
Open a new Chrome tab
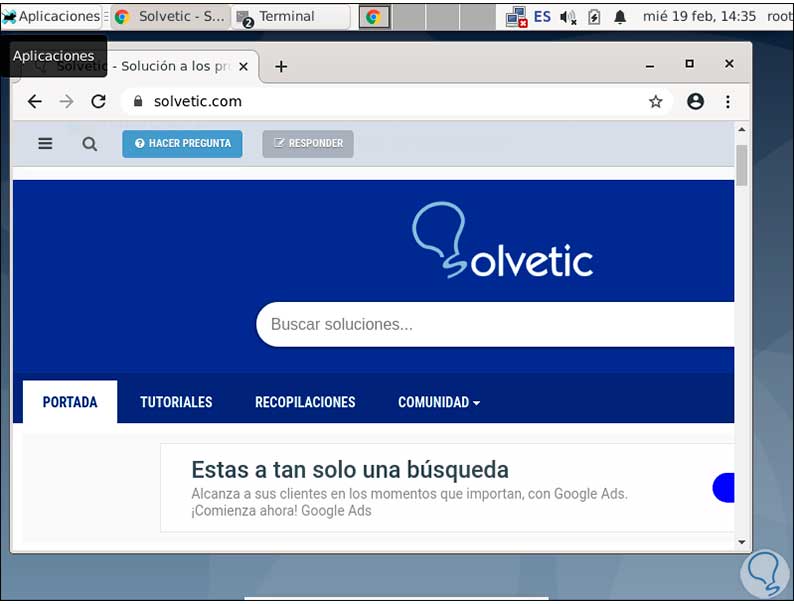pyautogui.click(x=281, y=66)
